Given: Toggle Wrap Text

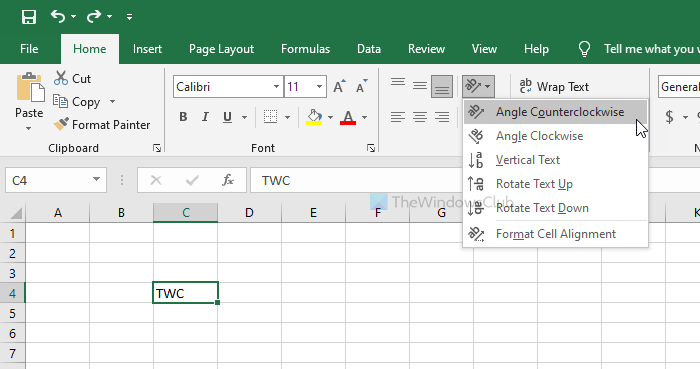Looking at the screenshot, I should 554,87.
